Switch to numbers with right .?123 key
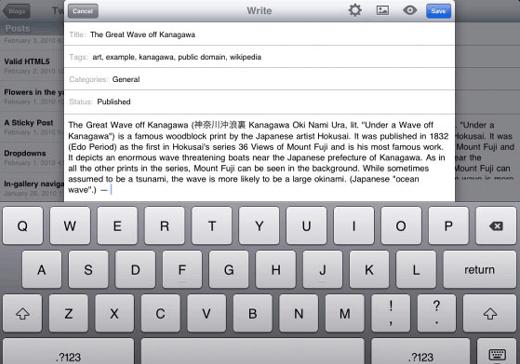The image size is (520, 364). [x=421, y=352]
